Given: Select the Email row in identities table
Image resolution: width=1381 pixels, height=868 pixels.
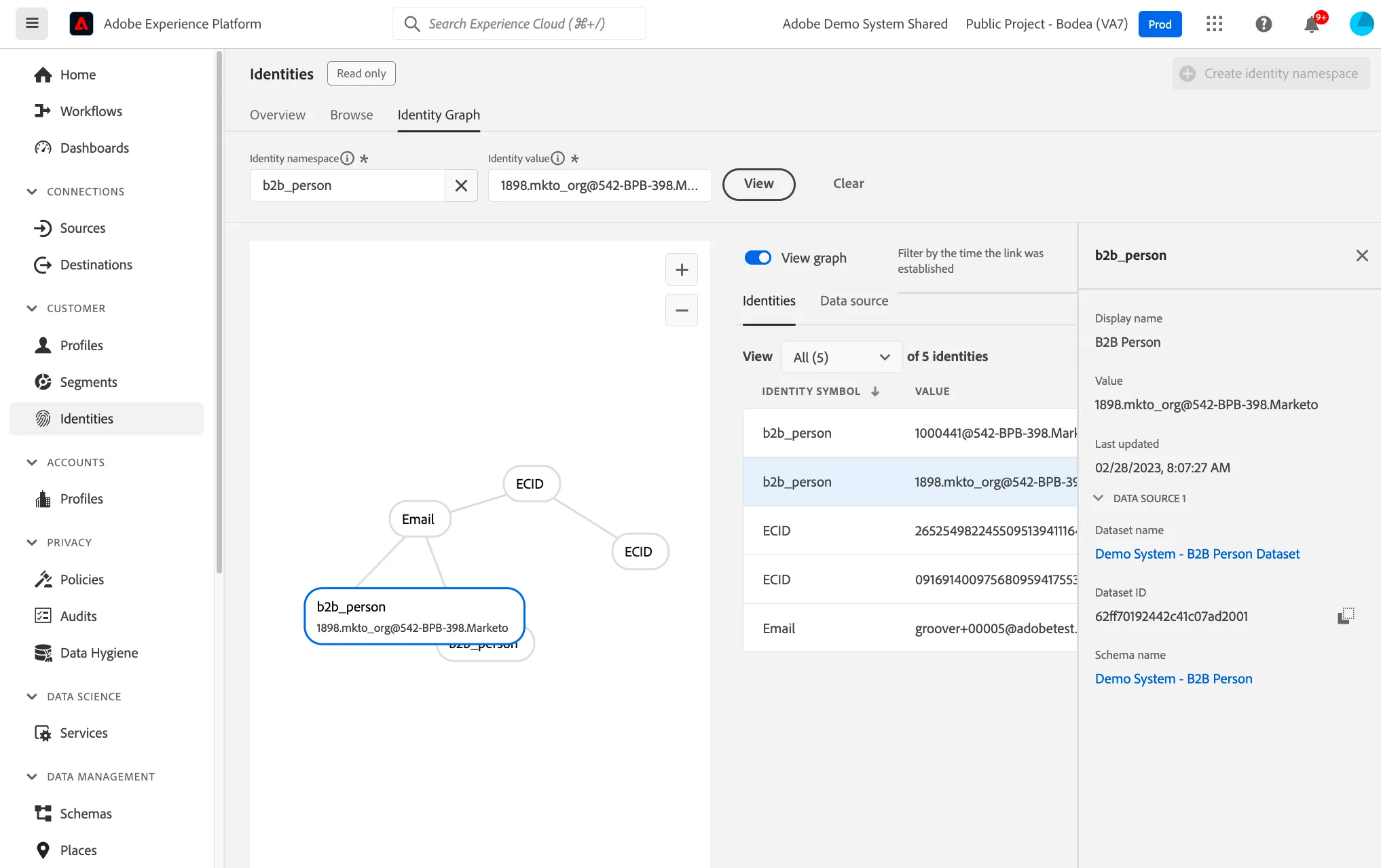Looking at the screenshot, I should (910, 628).
